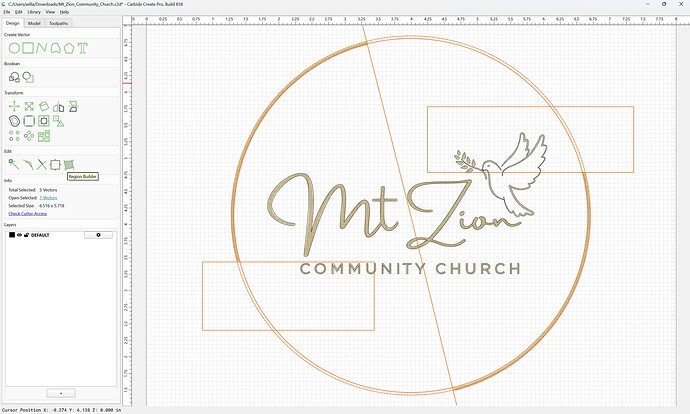Switch to the Toolpaths tab
Screen dimensions: 690x414
tap(59, 23)
